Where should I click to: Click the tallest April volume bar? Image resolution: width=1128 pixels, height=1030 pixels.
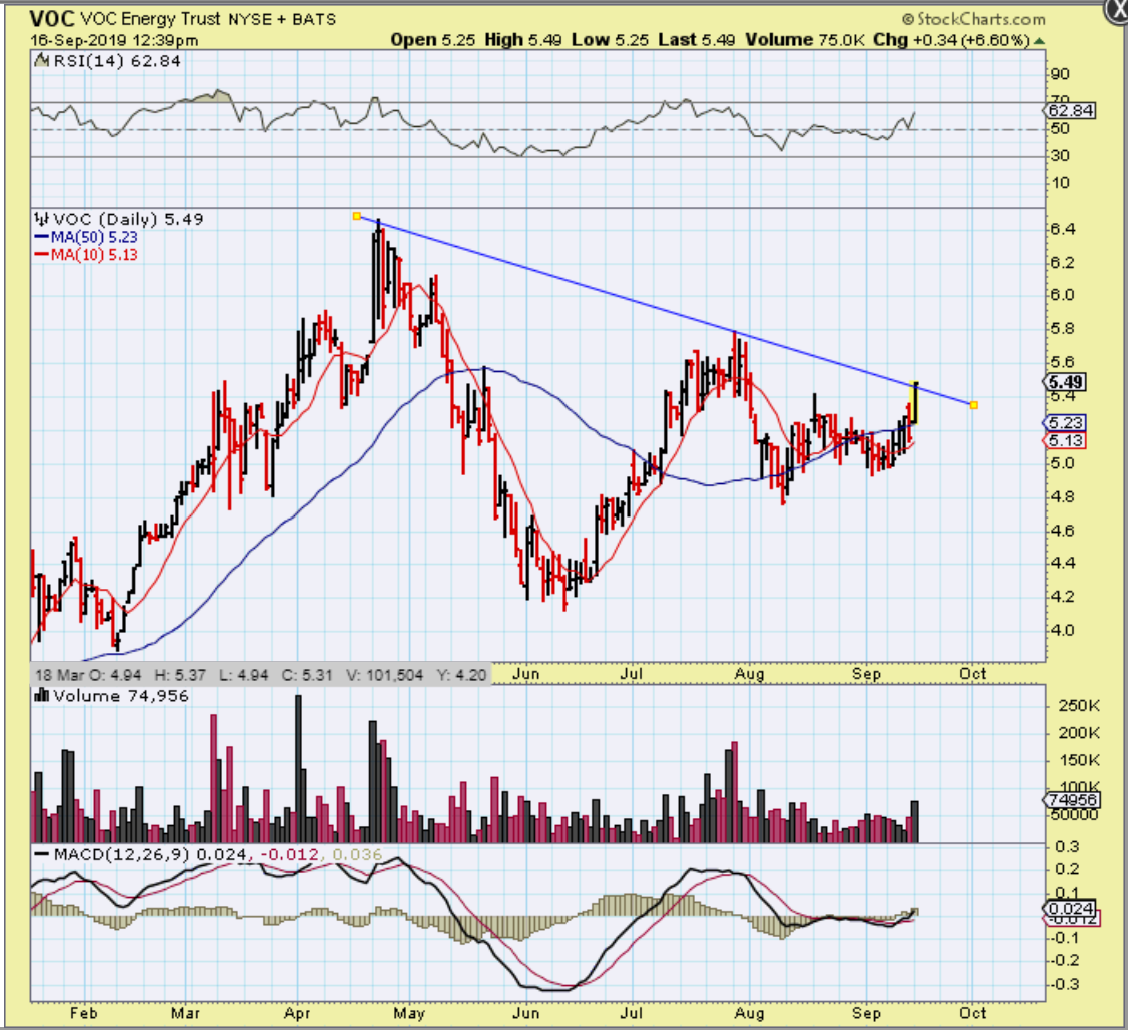(299, 768)
